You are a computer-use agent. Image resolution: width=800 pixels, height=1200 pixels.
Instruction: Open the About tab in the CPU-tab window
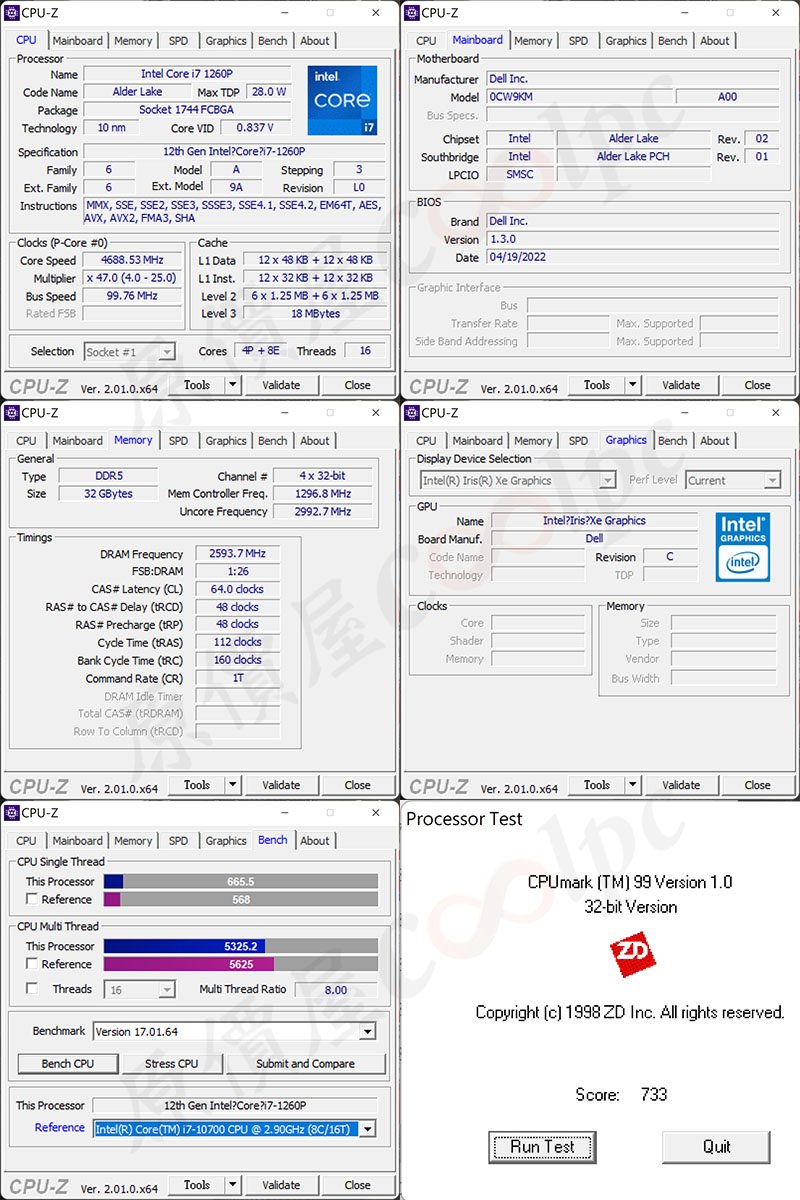(x=315, y=41)
